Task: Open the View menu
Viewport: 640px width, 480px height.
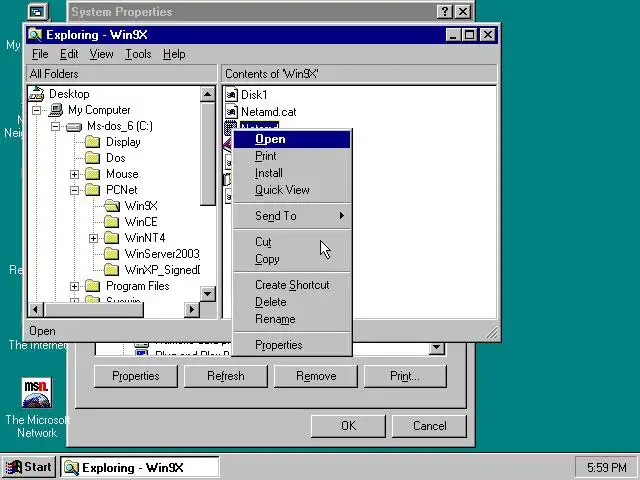Action: (x=102, y=54)
